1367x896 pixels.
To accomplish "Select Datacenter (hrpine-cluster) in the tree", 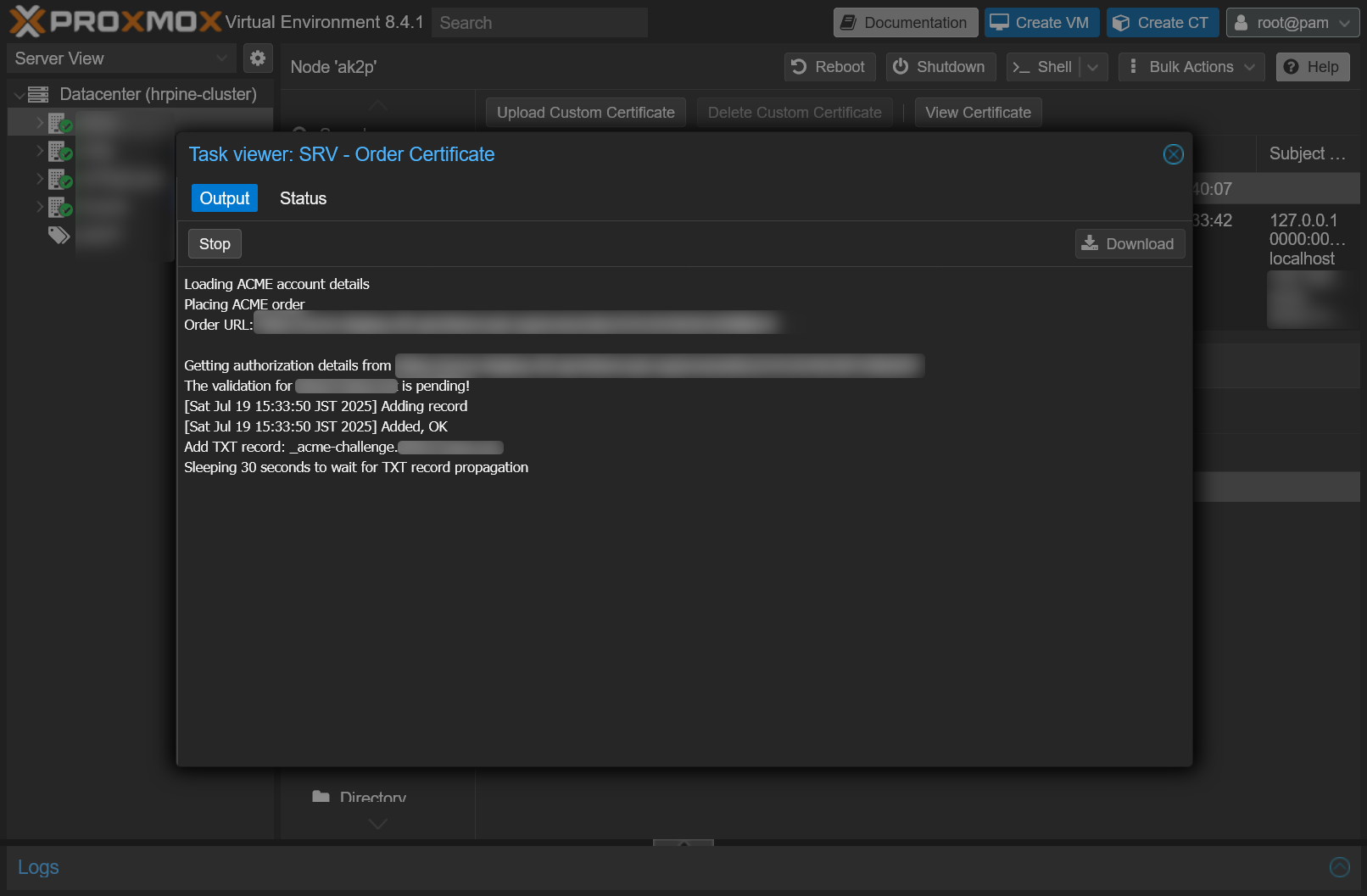I will coord(158,94).
